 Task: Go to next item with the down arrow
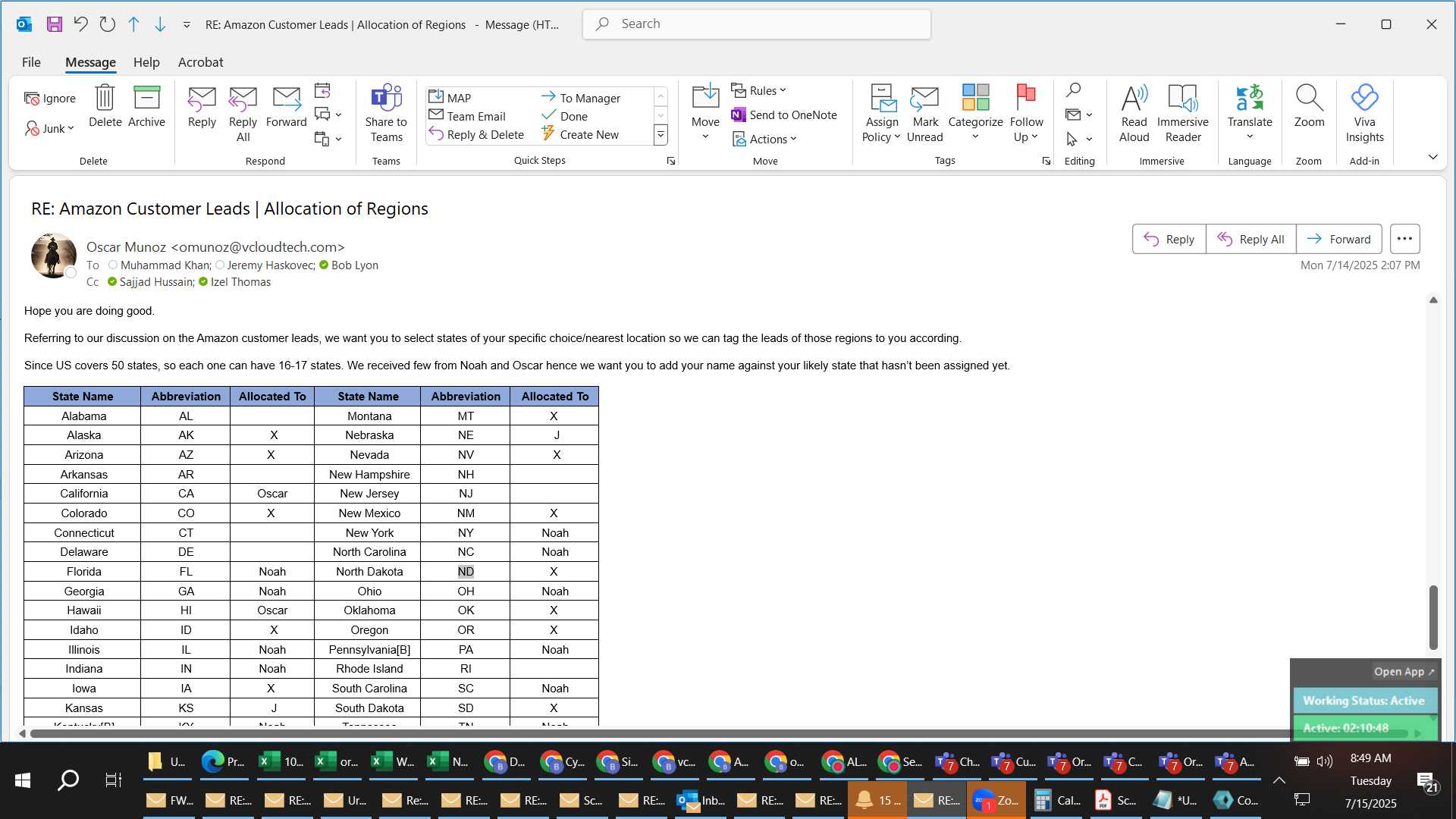pos(160,24)
